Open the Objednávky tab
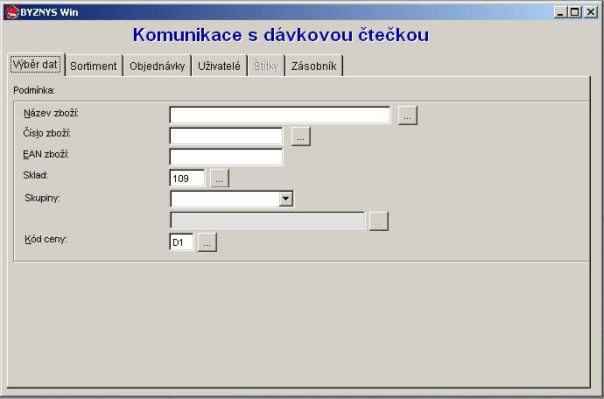The height and width of the screenshot is (399, 604). tap(157, 66)
